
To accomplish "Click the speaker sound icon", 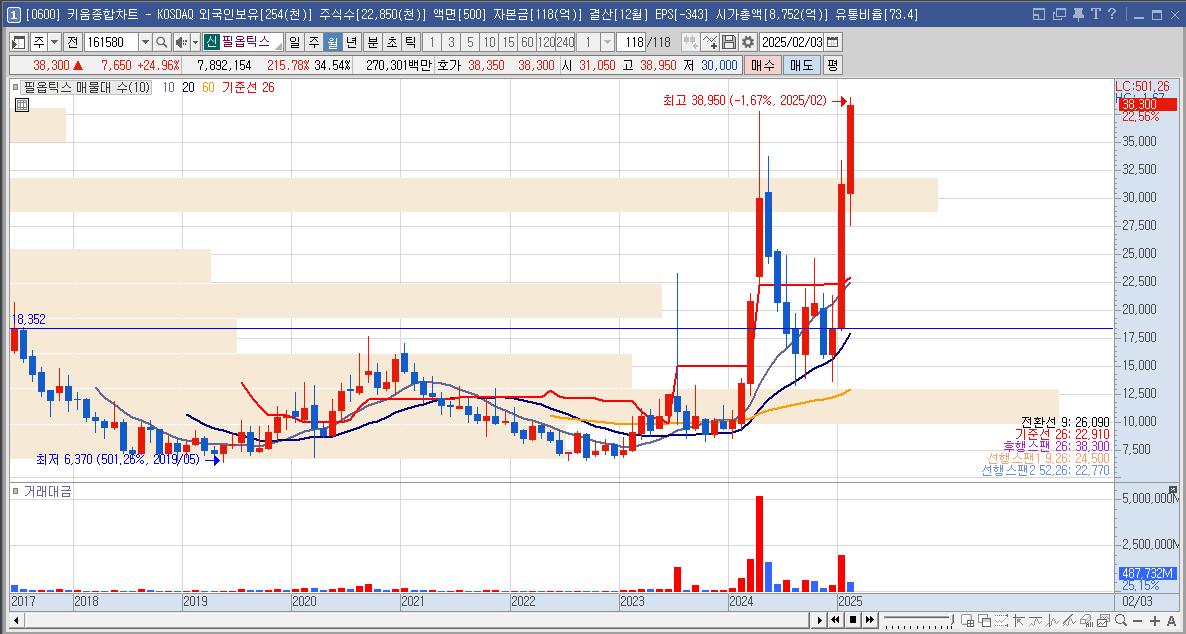I will 182,42.
